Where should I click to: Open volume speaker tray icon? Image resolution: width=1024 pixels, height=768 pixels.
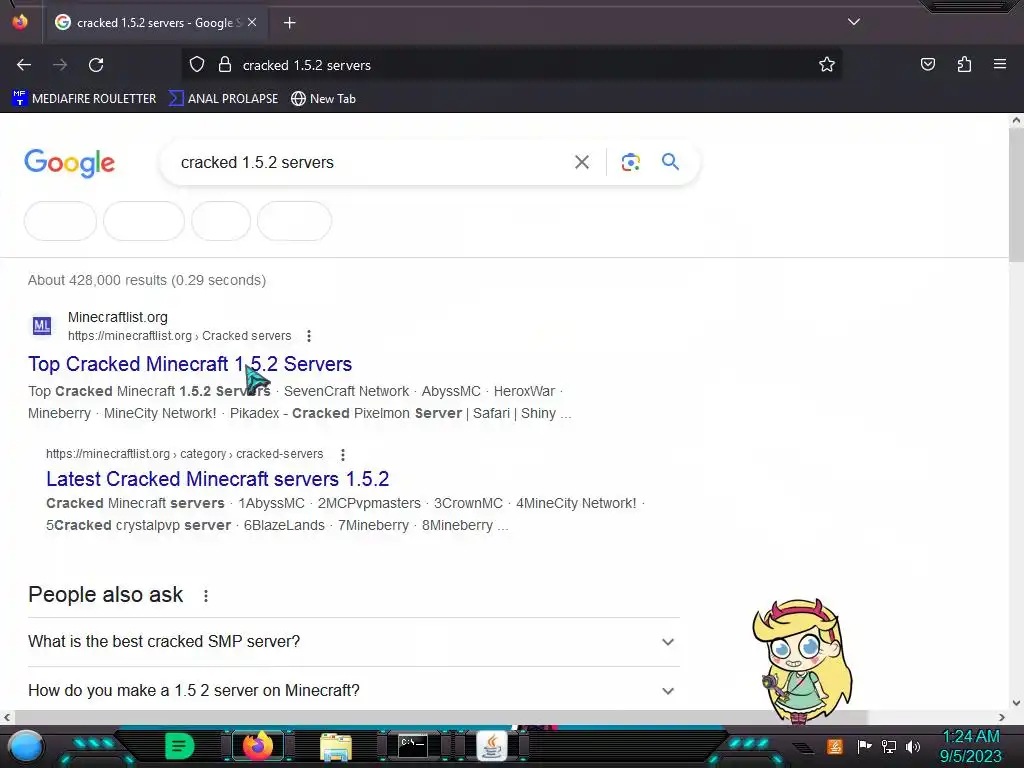pyautogui.click(x=912, y=746)
